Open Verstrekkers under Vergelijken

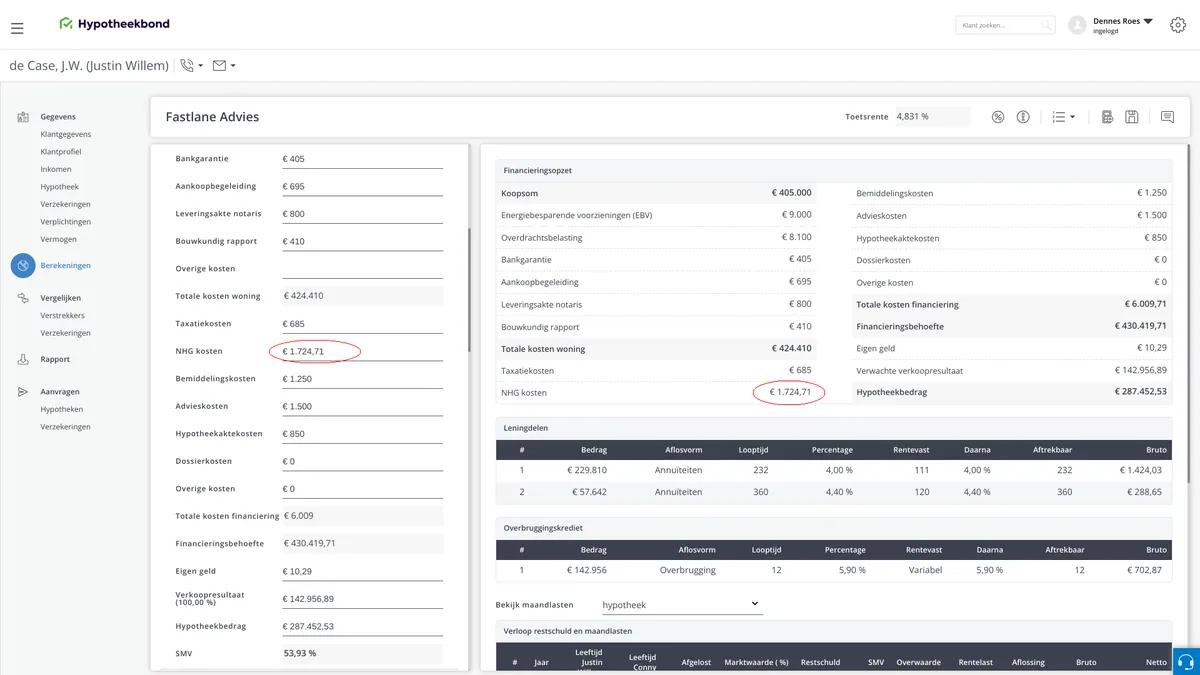(x=62, y=316)
